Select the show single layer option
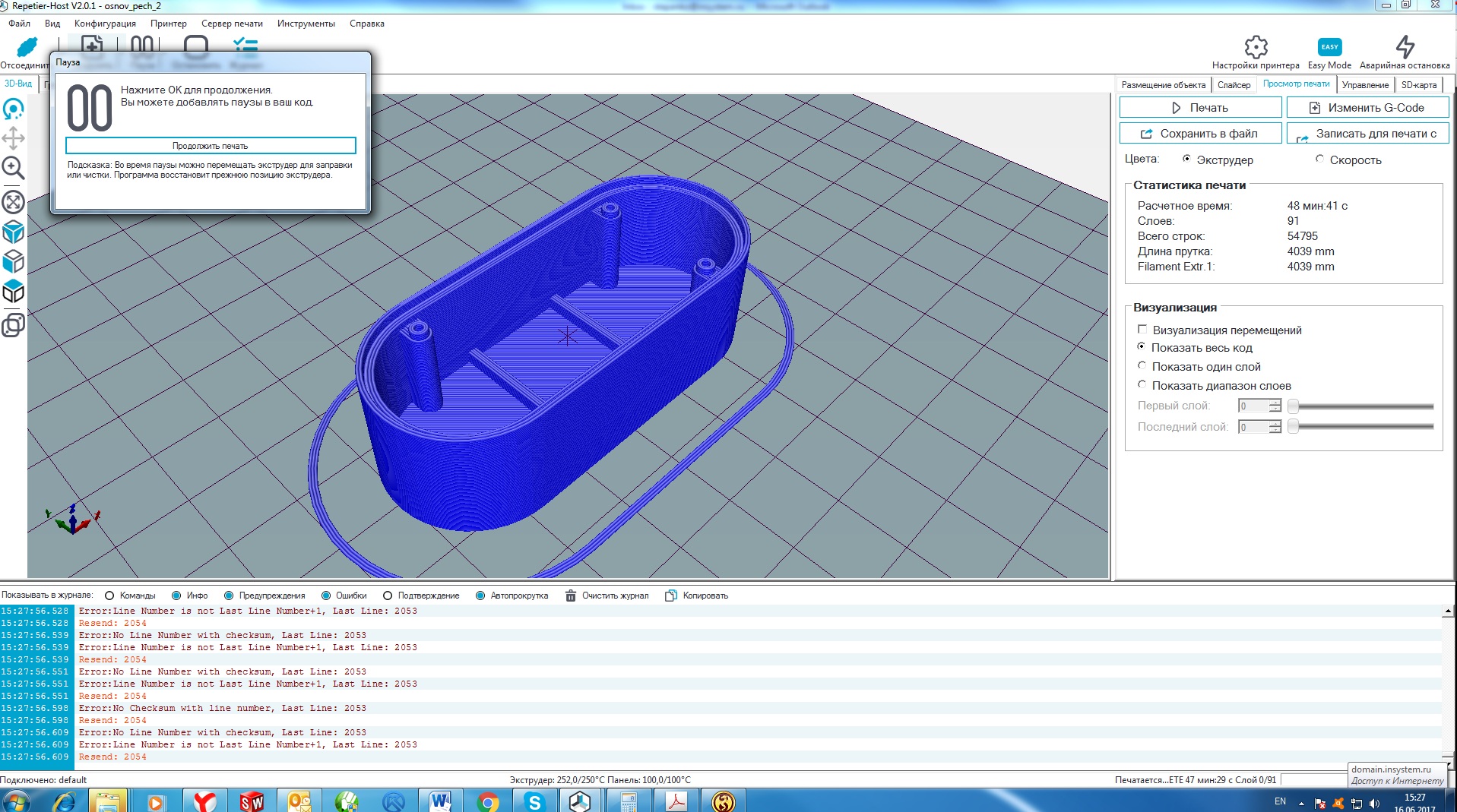 pos(1142,366)
